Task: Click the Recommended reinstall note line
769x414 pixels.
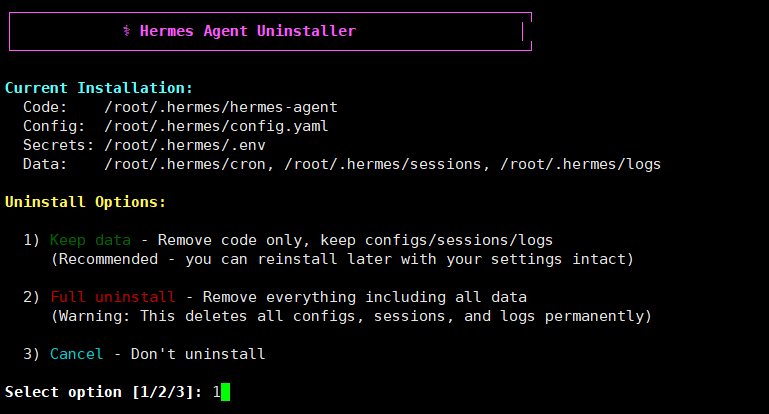Action: pyautogui.click(x=342, y=259)
